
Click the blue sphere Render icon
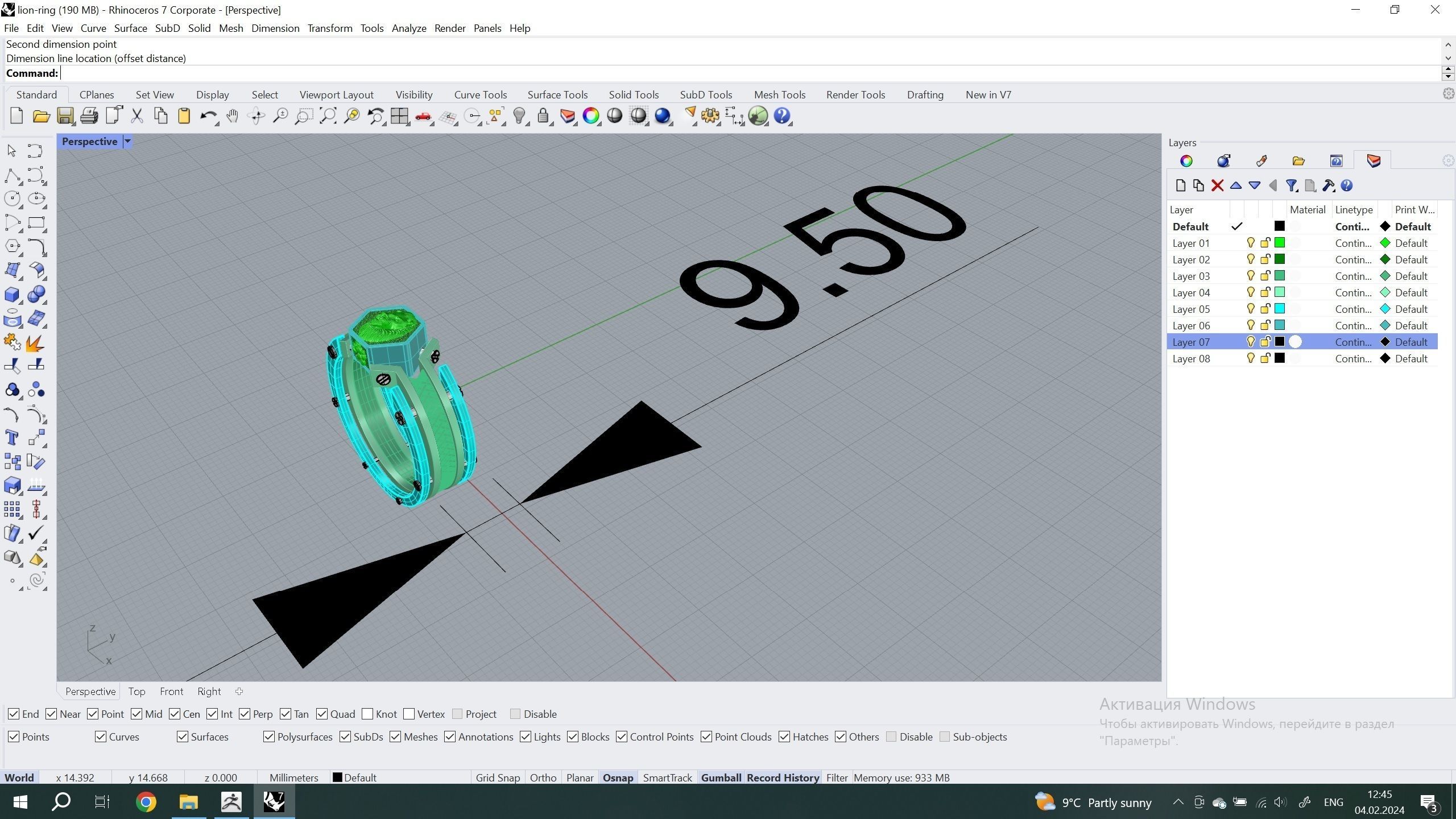point(663,116)
